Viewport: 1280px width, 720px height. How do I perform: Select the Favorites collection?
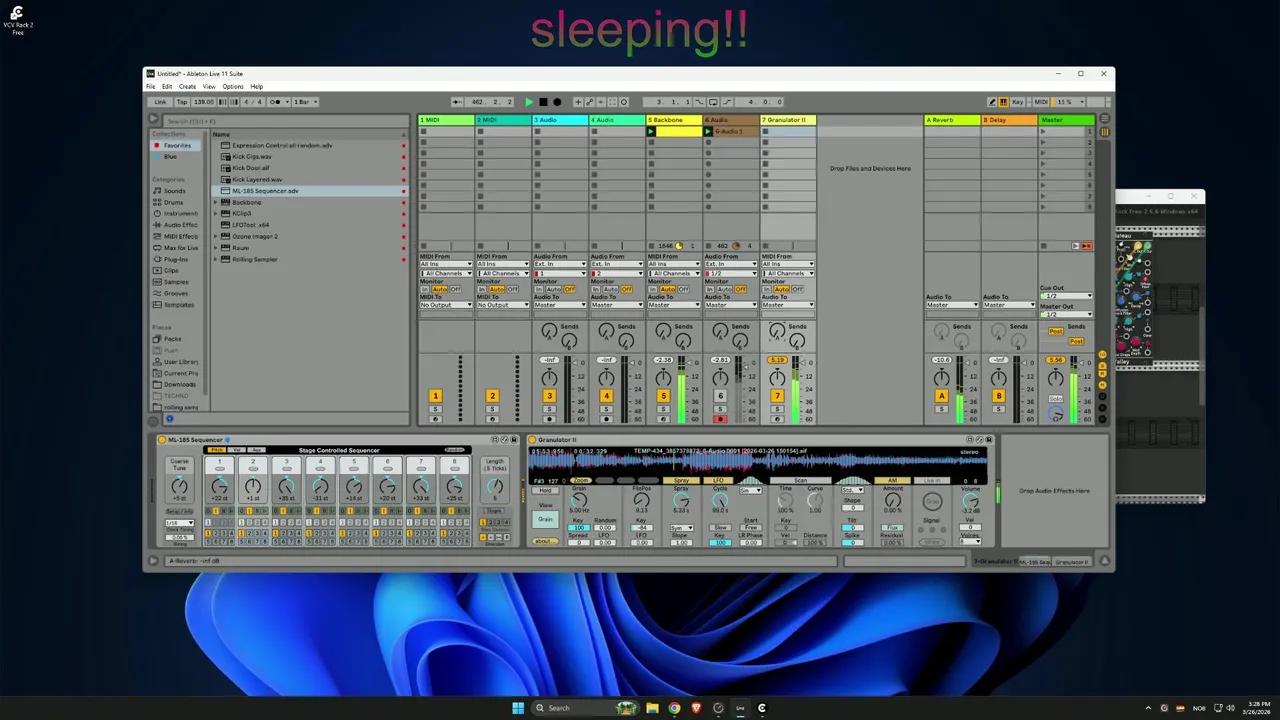[x=177, y=145]
